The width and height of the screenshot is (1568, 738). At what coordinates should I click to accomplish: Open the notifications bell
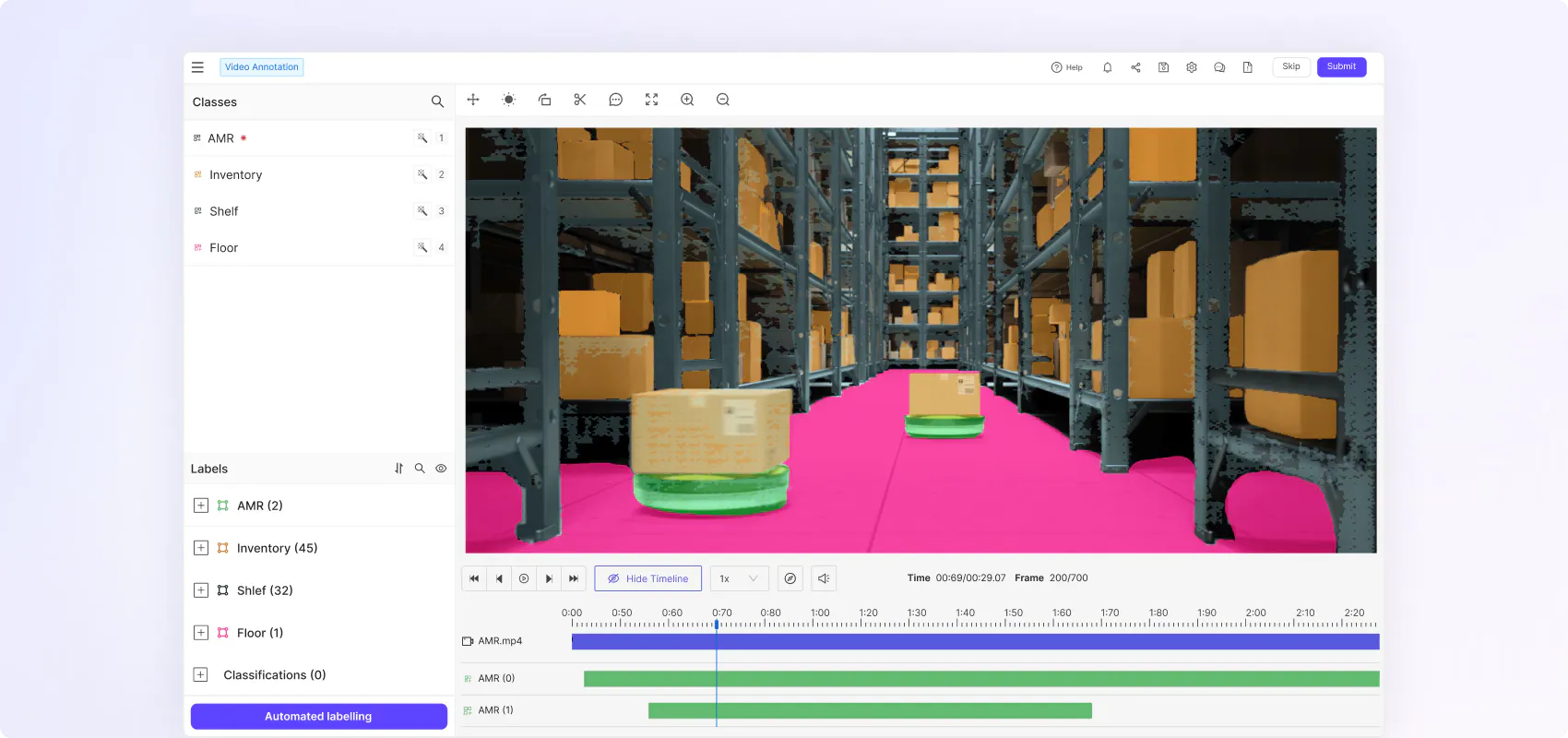tap(1107, 67)
